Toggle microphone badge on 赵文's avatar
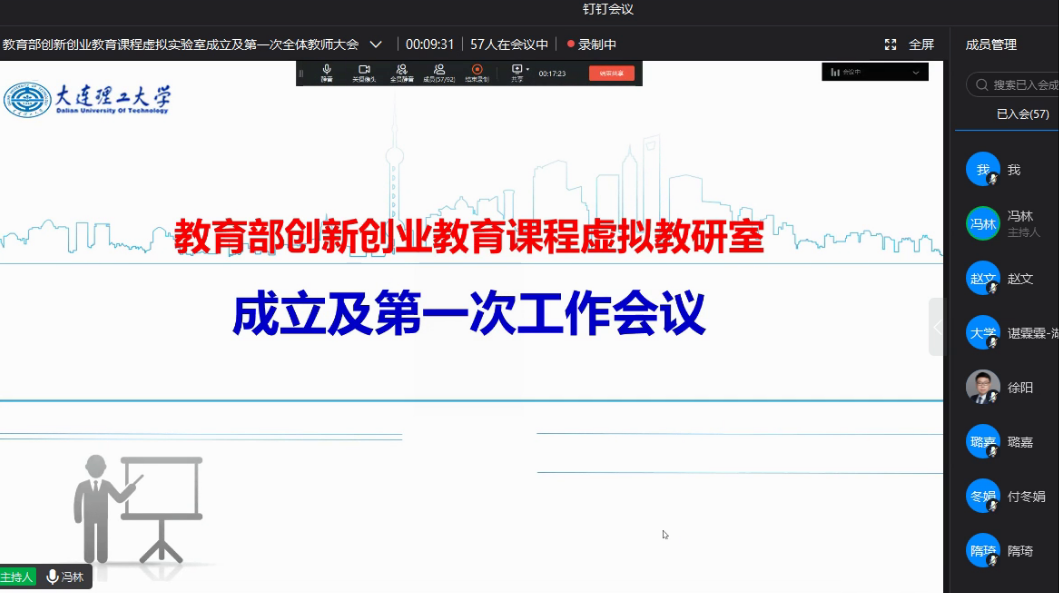1059x593 pixels. click(993, 288)
